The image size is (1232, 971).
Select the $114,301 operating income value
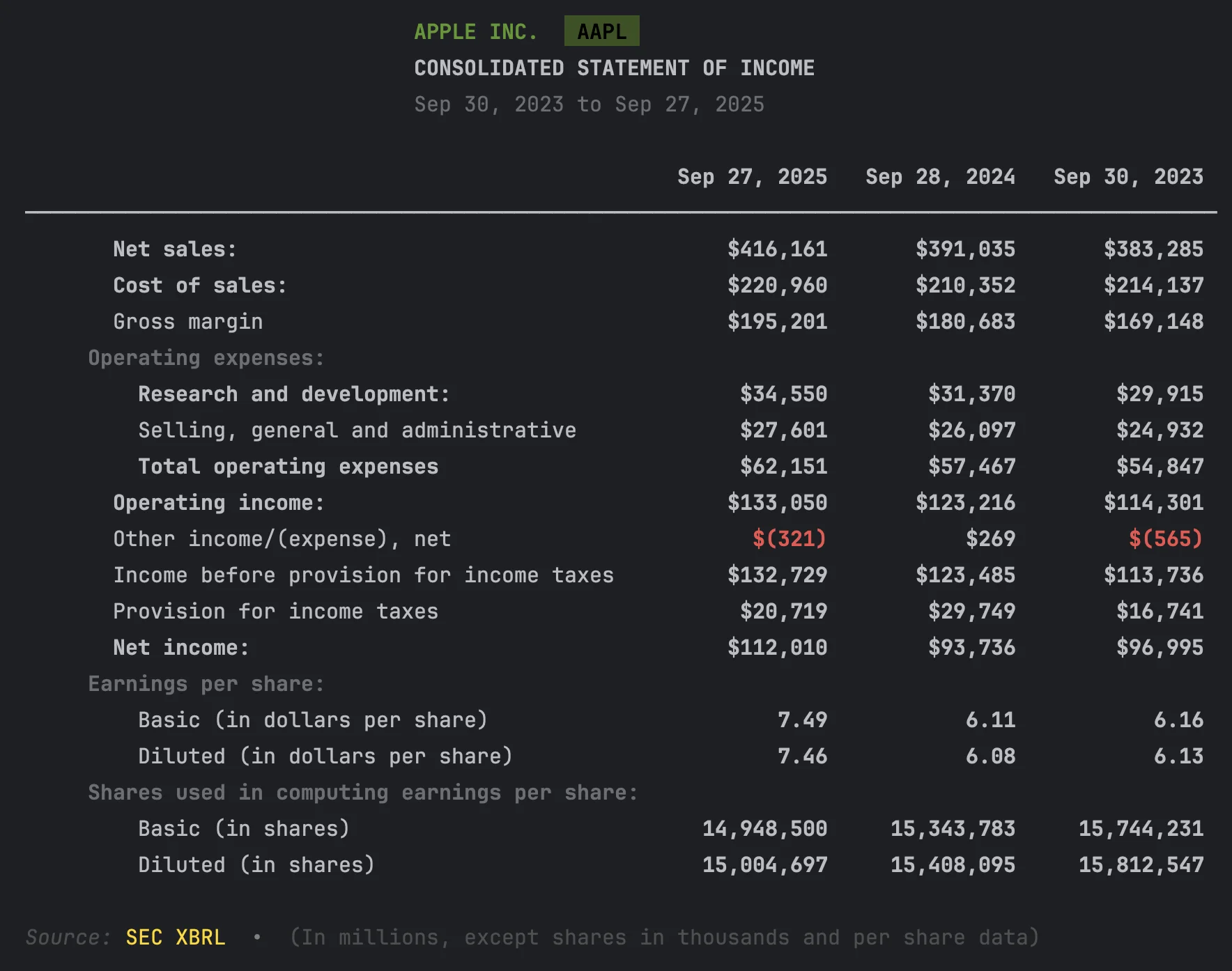coord(1153,503)
